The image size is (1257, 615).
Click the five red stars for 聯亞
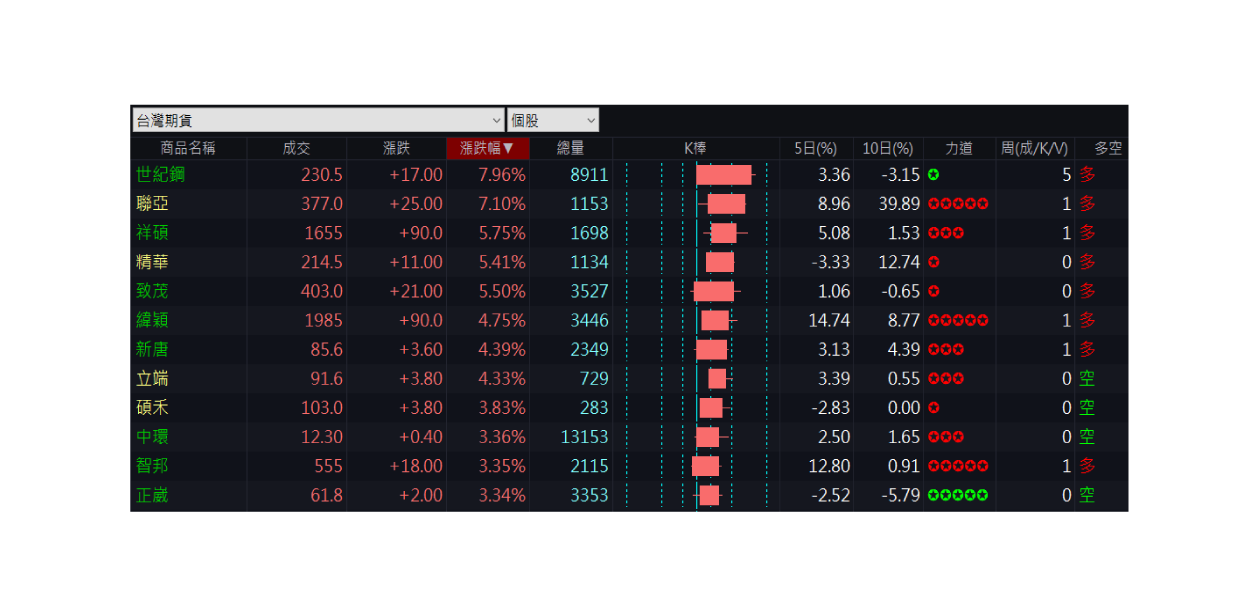[957, 204]
